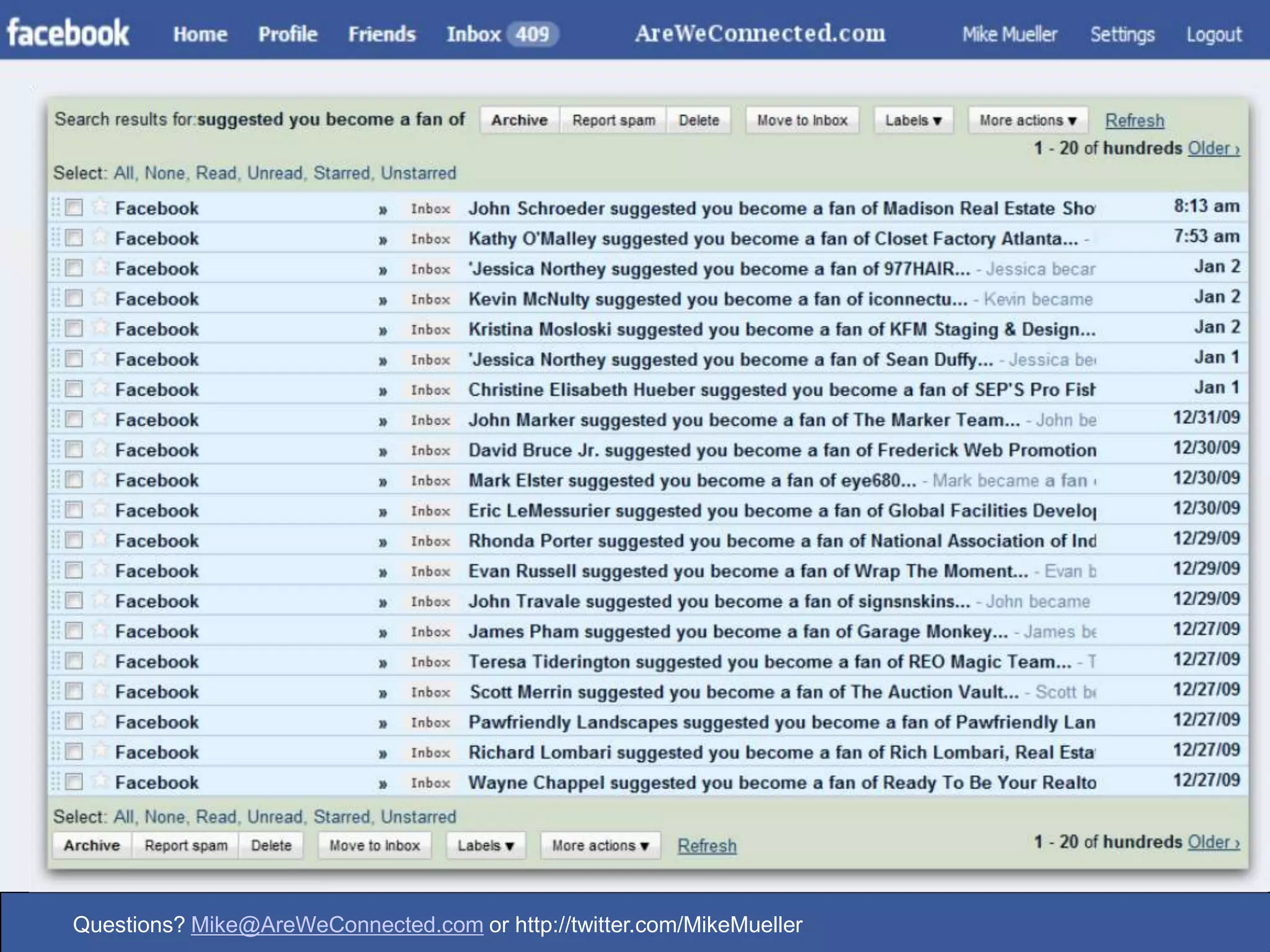Tick the checkbox for John Marker message
This screenshot has width=1270, height=952.
74,420
